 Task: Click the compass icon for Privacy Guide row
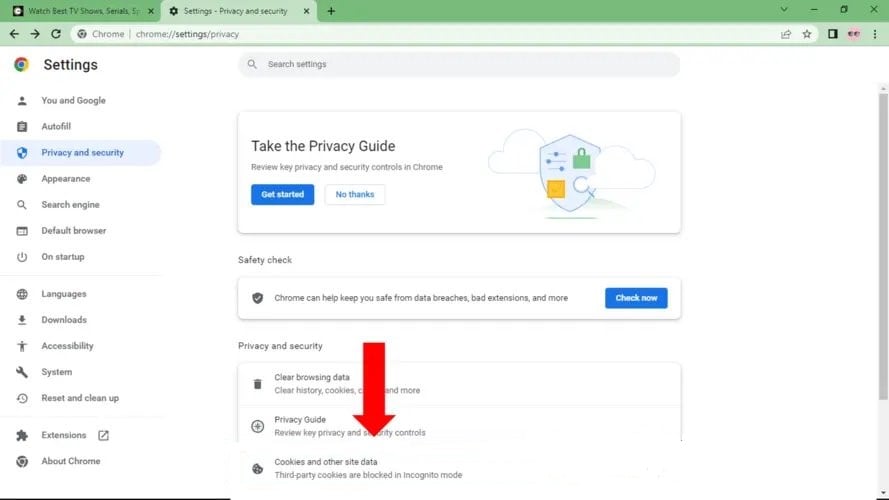(257, 426)
